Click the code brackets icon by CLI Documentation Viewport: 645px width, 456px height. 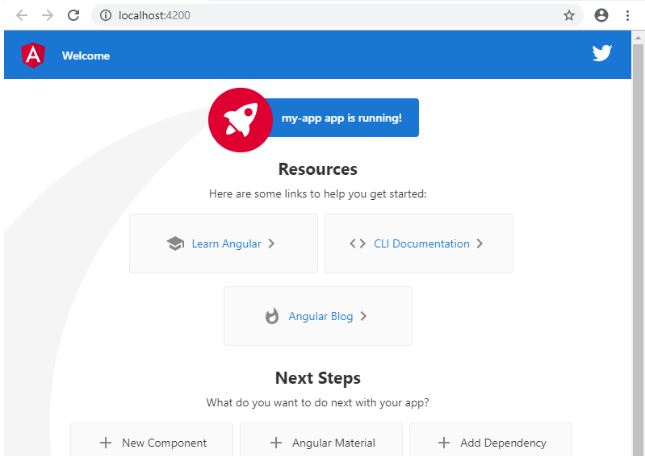[x=357, y=243]
